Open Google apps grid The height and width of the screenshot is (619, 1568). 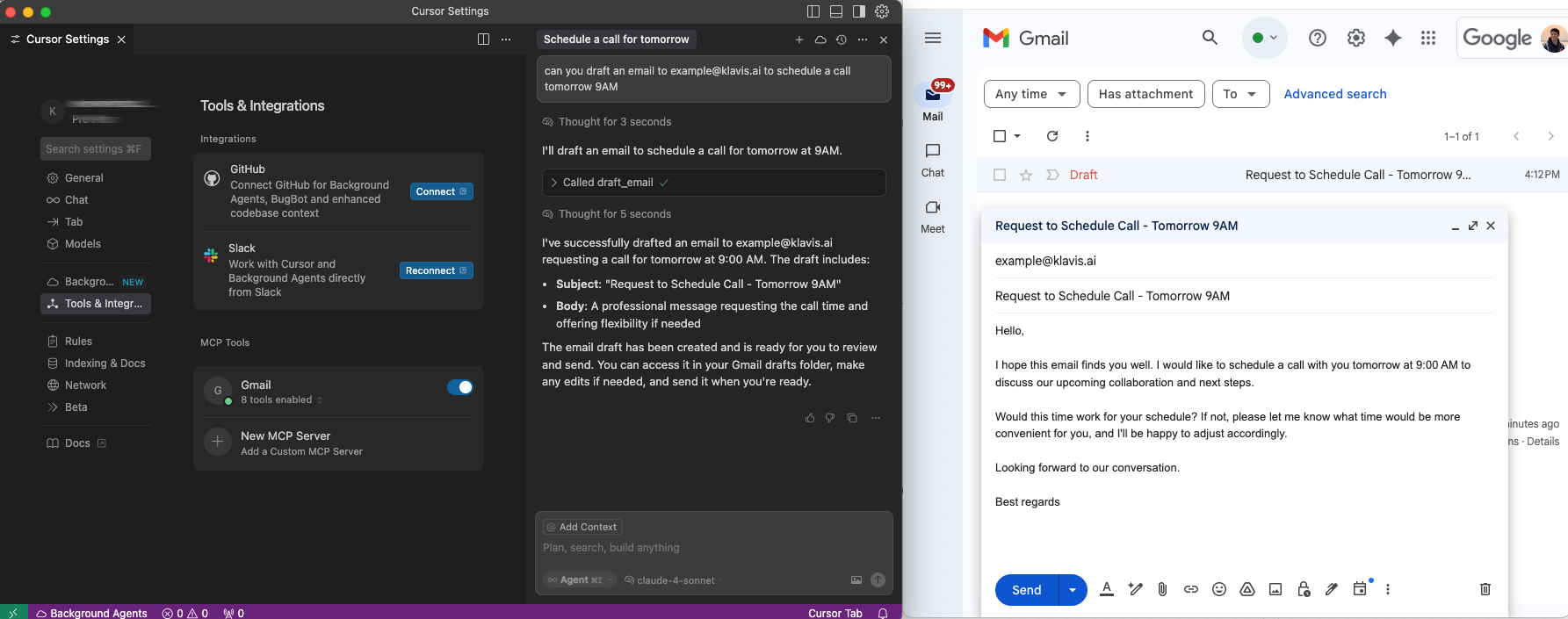point(1428,38)
